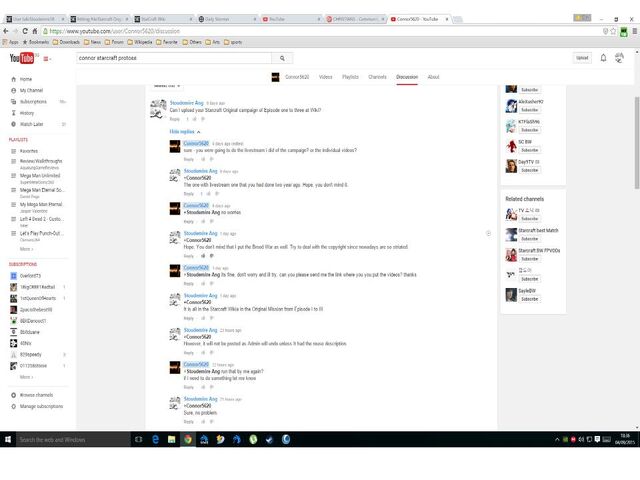Click the browser home icon
Screen dimensions: 640x480
(35, 31)
